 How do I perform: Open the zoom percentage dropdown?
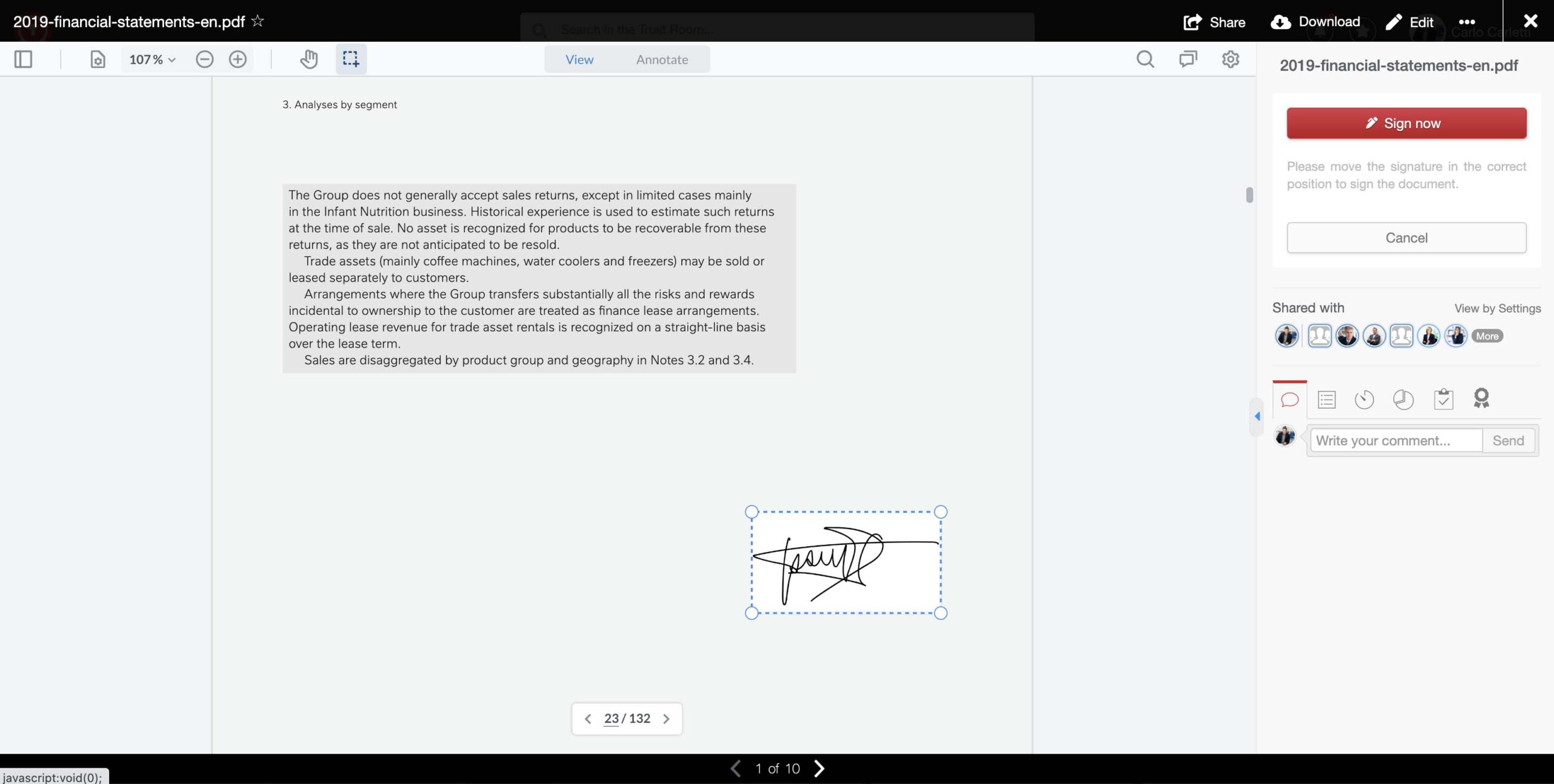click(151, 59)
